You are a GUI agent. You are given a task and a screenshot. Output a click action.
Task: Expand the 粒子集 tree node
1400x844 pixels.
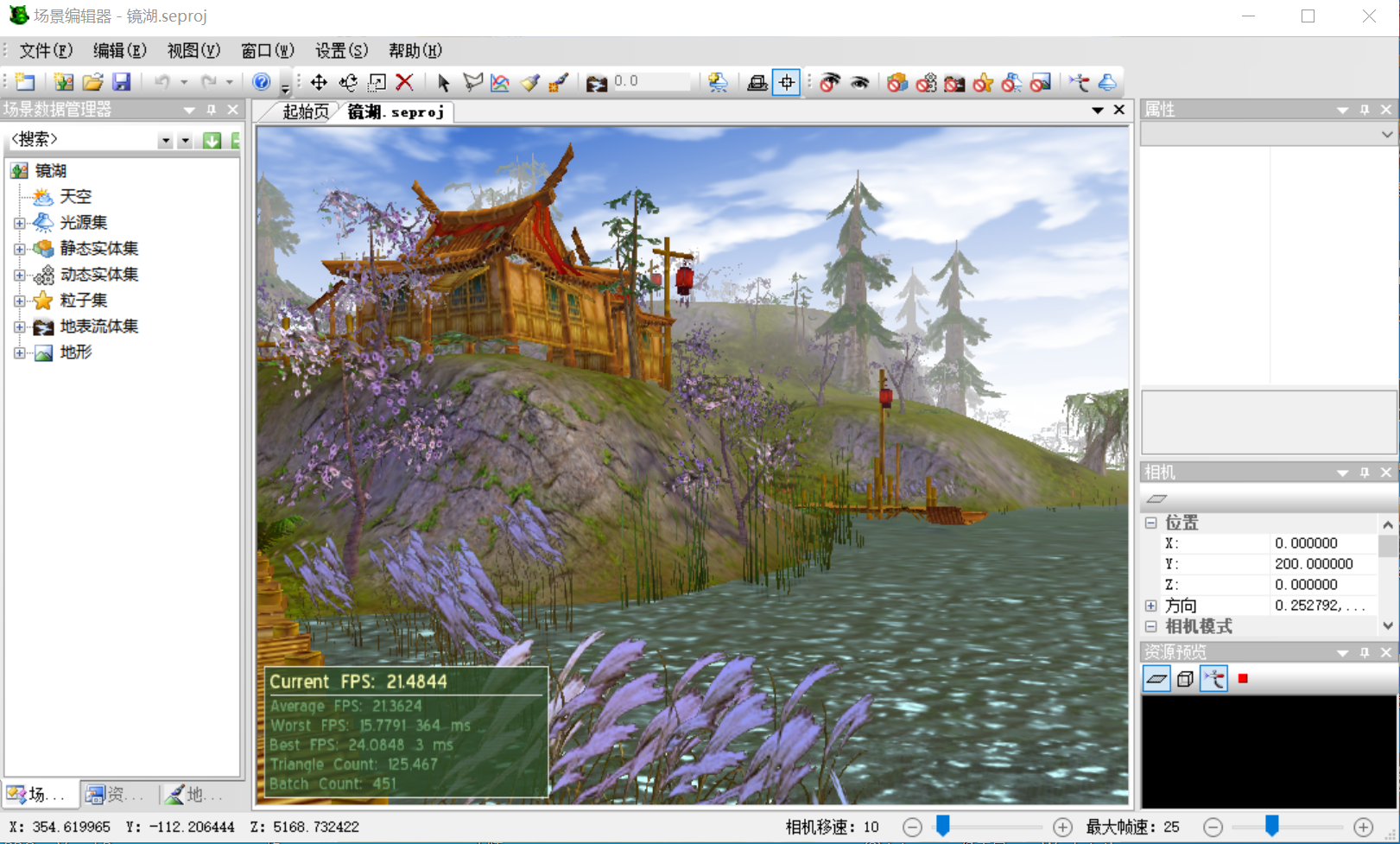pos(19,301)
